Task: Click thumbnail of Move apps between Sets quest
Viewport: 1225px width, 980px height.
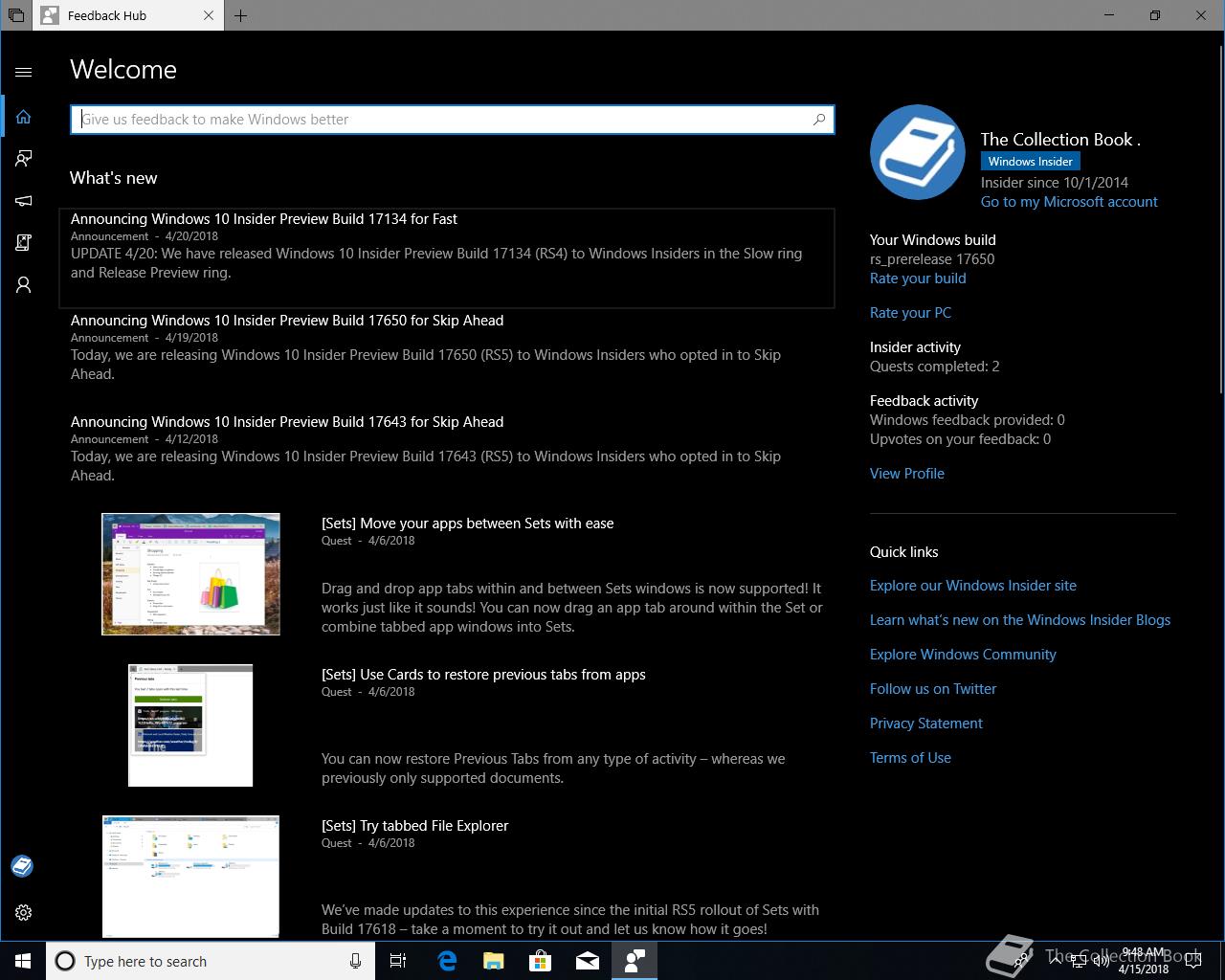Action: [190, 574]
